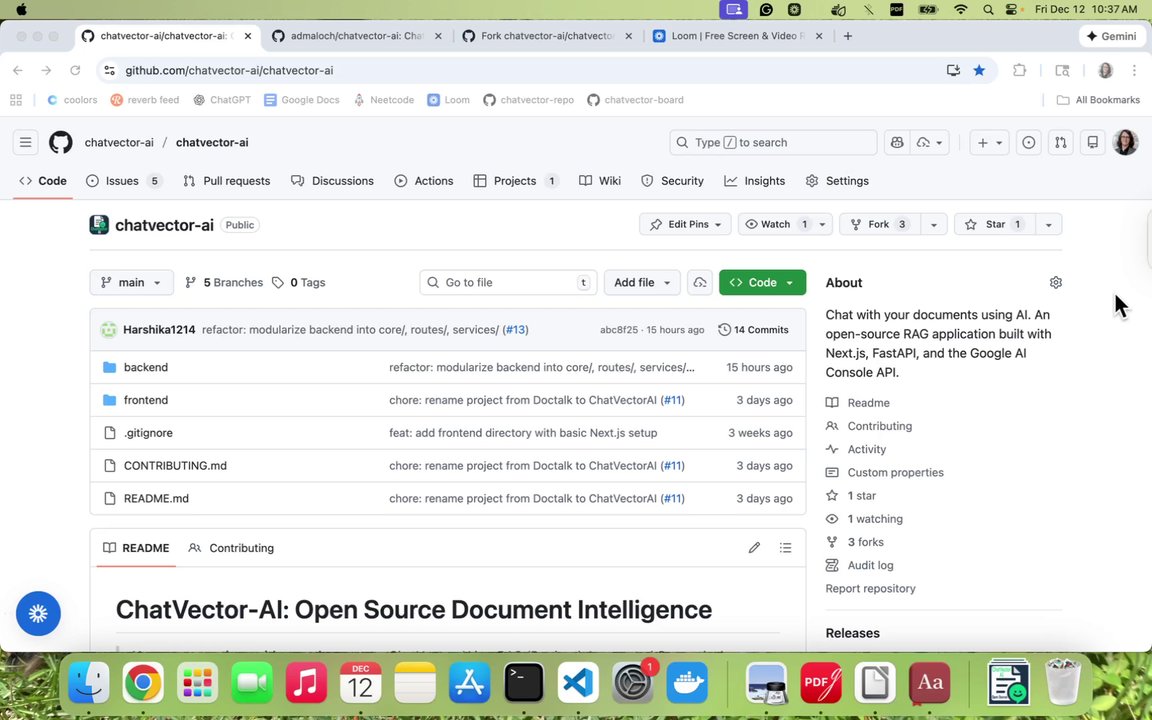Screen dimensions: 1152x720
Task: Open user profile avatar menu
Action: [x=1126, y=143]
